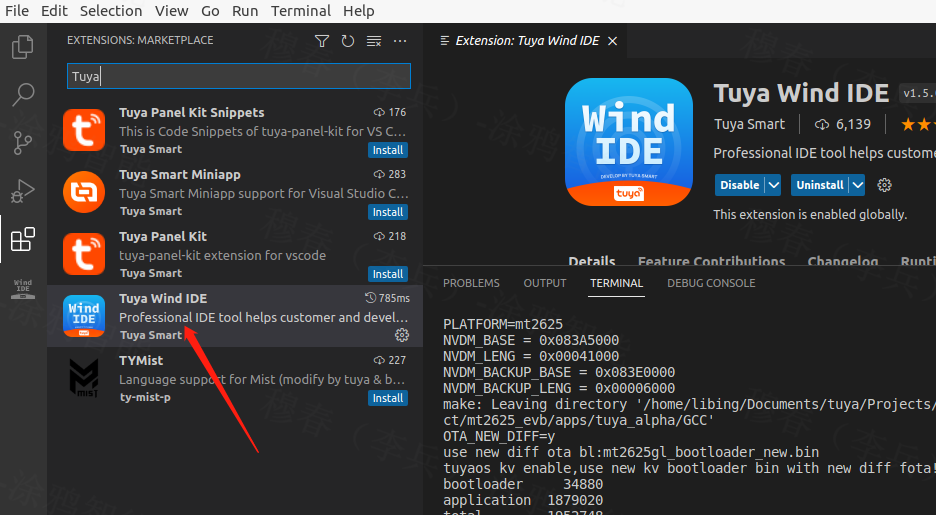Refresh the extensions list

[347, 41]
